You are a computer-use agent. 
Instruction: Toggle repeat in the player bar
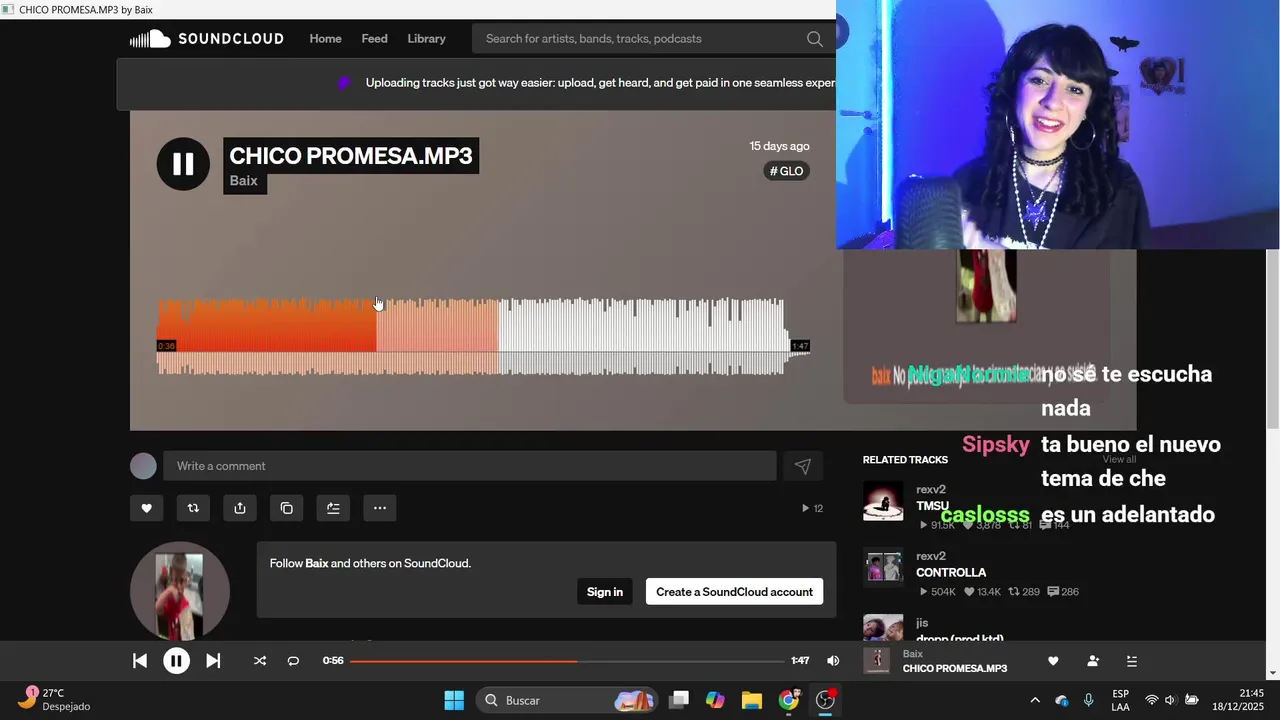click(x=293, y=661)
